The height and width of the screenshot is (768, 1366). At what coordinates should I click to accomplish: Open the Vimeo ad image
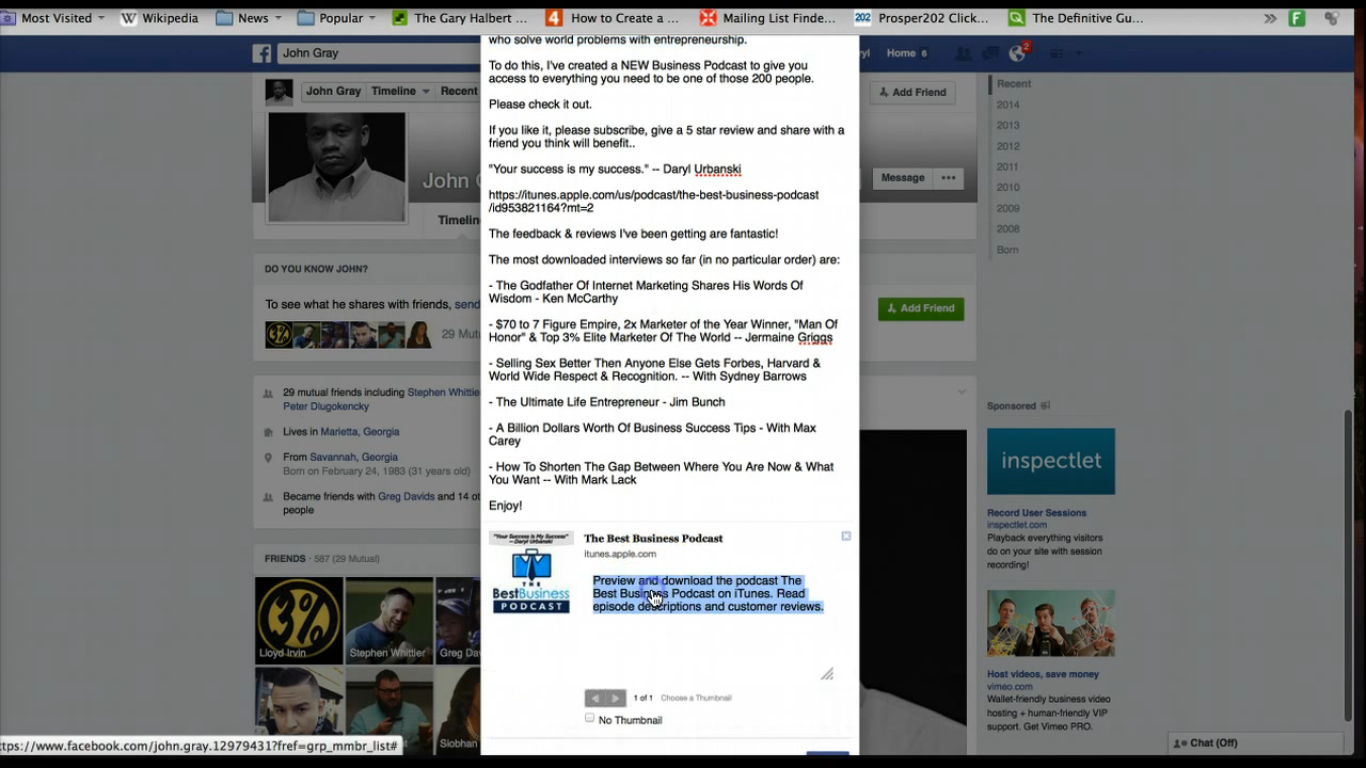click(x=1051, y=623)
